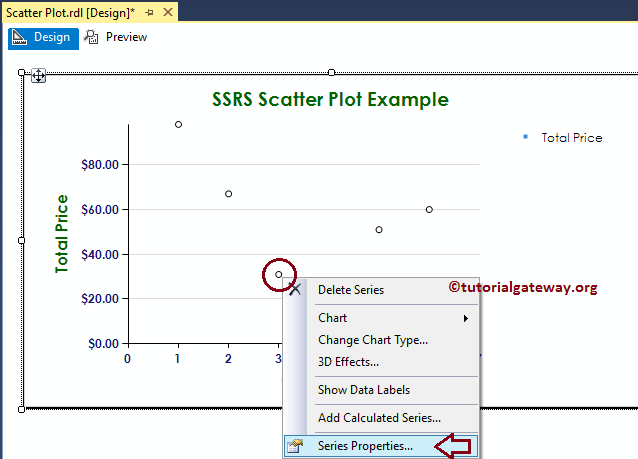Open the Chart submenu entry
The image size is (638, 459).
(332, 318)
